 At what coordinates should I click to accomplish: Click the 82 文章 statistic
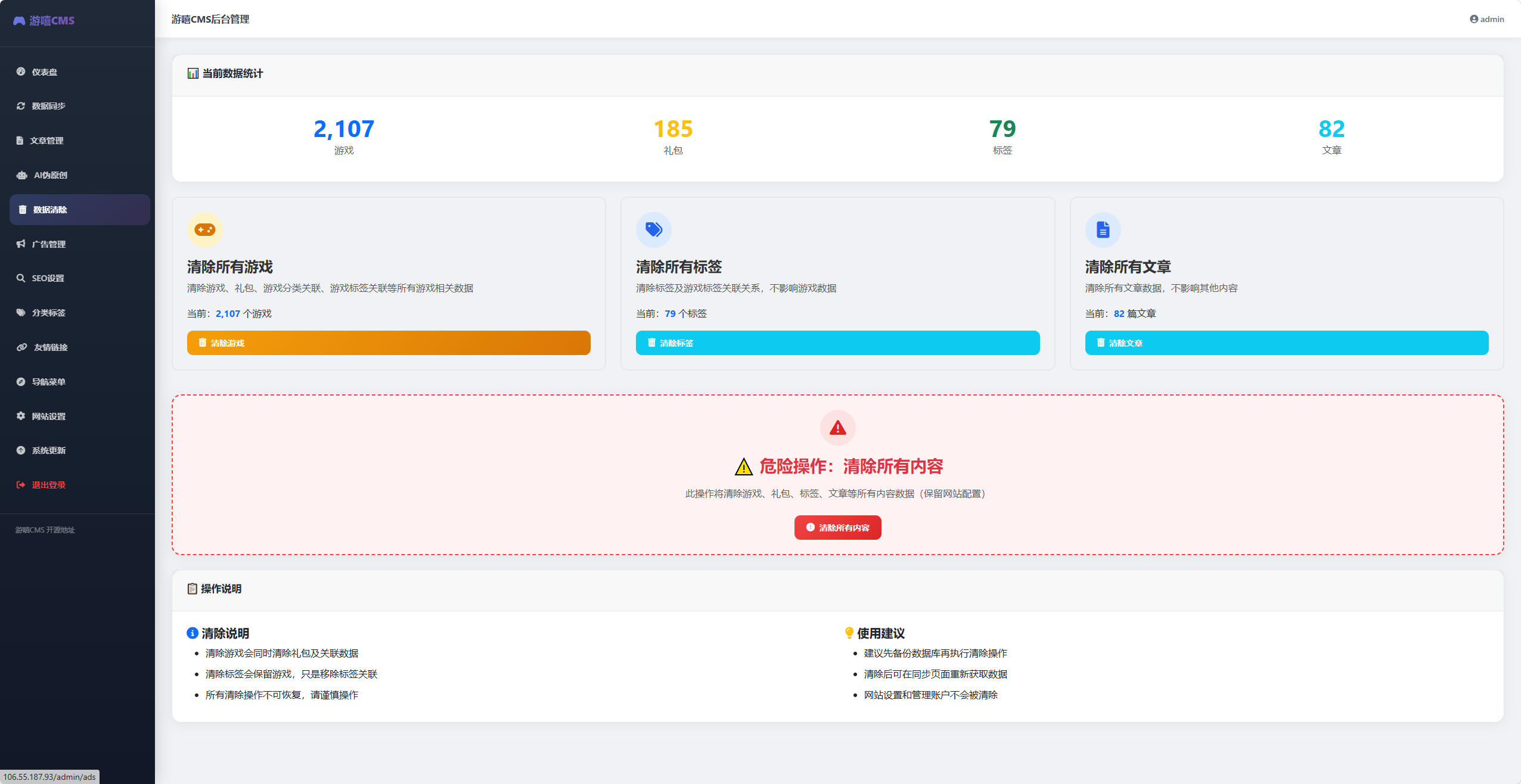1331,136
